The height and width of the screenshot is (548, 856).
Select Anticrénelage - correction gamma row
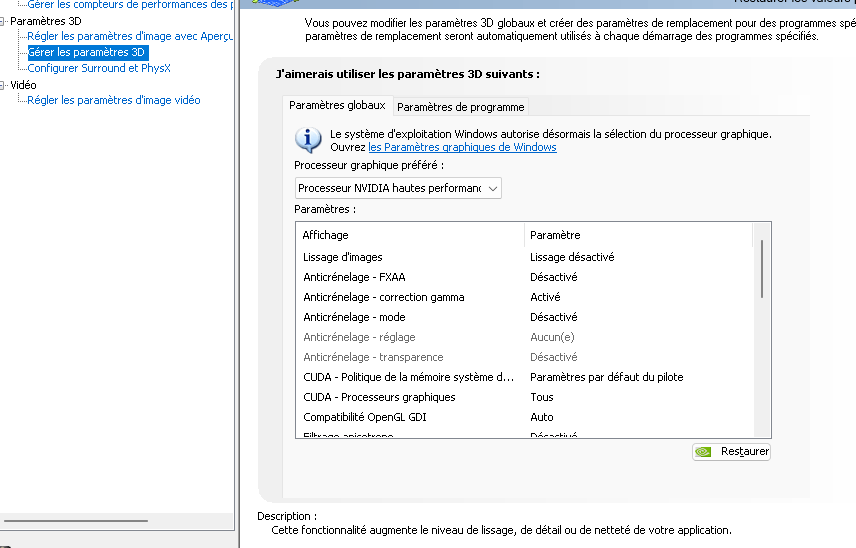pyautogui.click(x=524, y=297)
